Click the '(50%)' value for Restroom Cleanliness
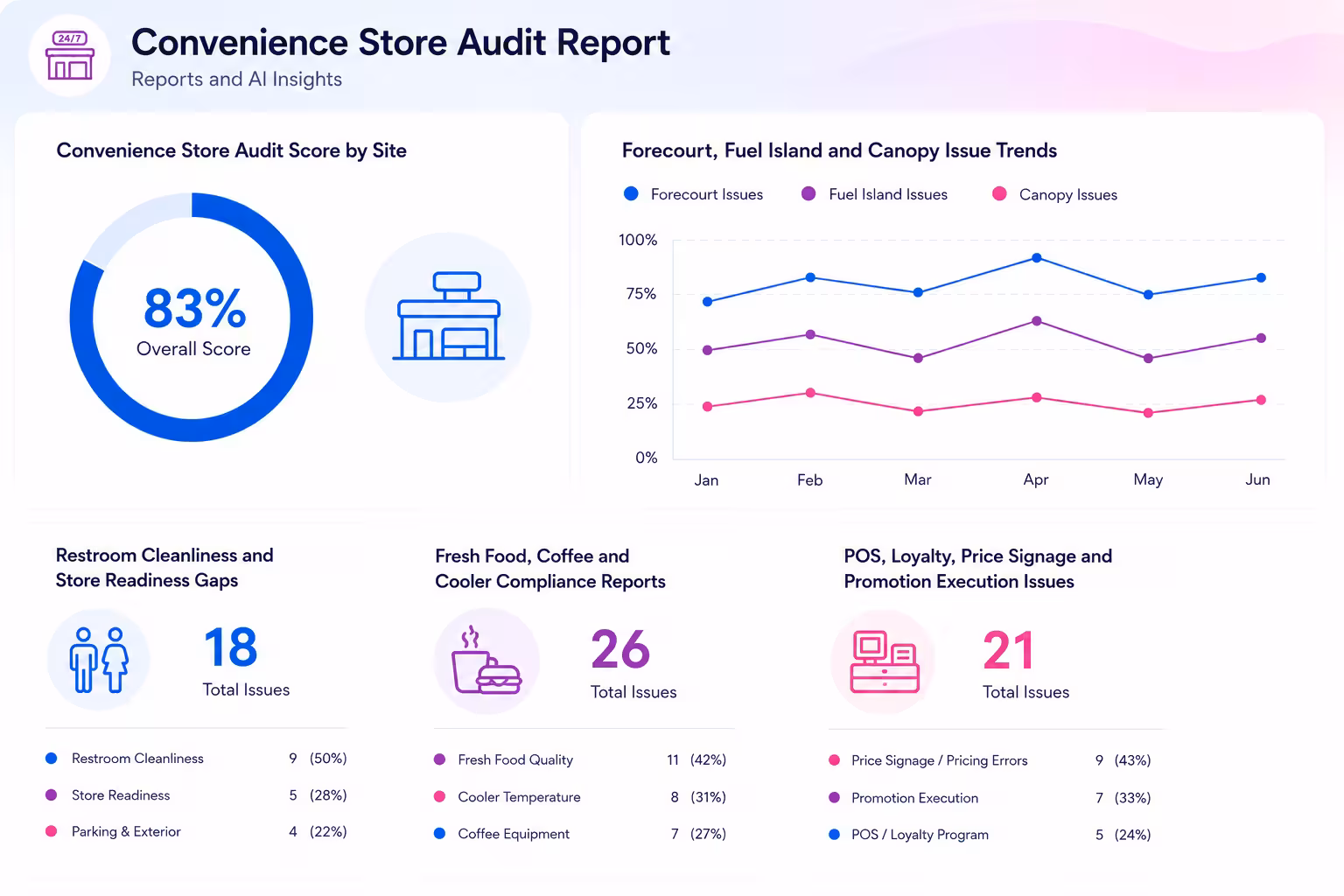This screenshot has height=896, width=1344. (328, 759)
